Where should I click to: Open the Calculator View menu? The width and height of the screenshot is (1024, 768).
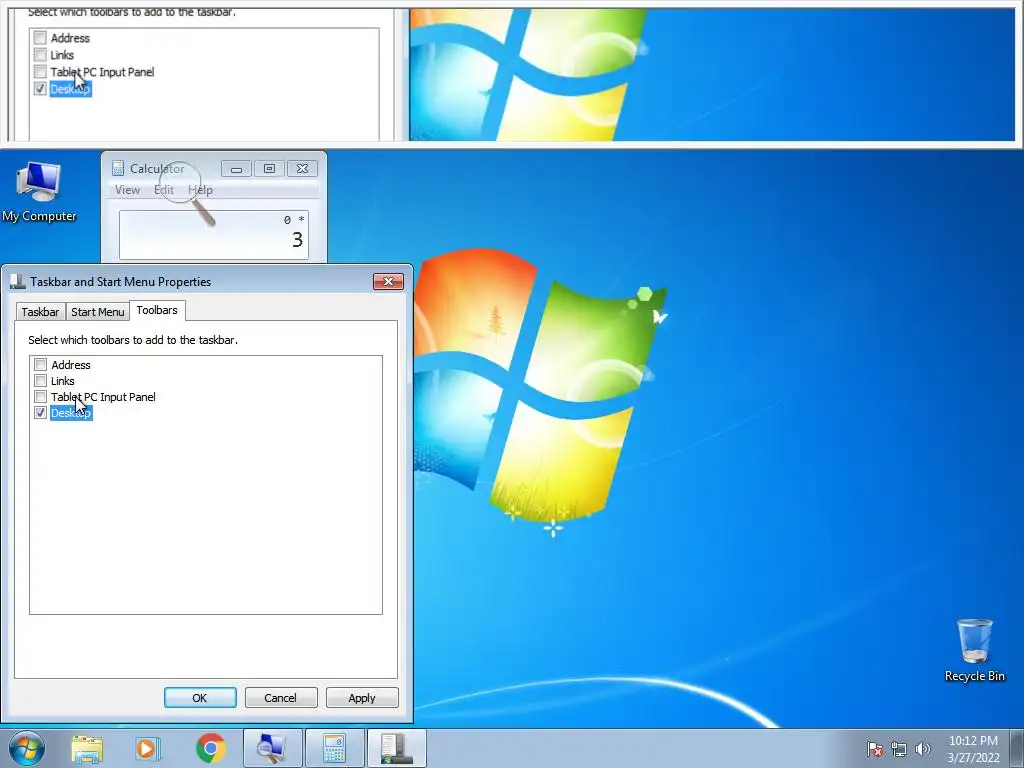pyautogui.click(x=127, y=190)
